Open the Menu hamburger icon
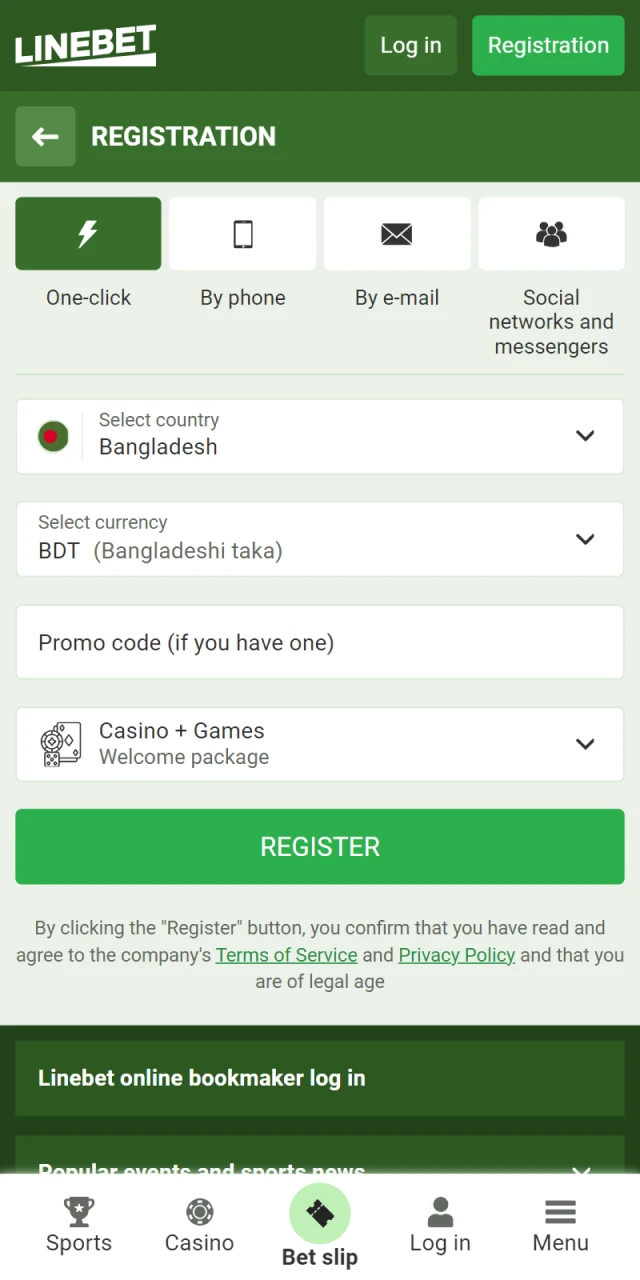The image size is (640, 1280). [560, 1210]
